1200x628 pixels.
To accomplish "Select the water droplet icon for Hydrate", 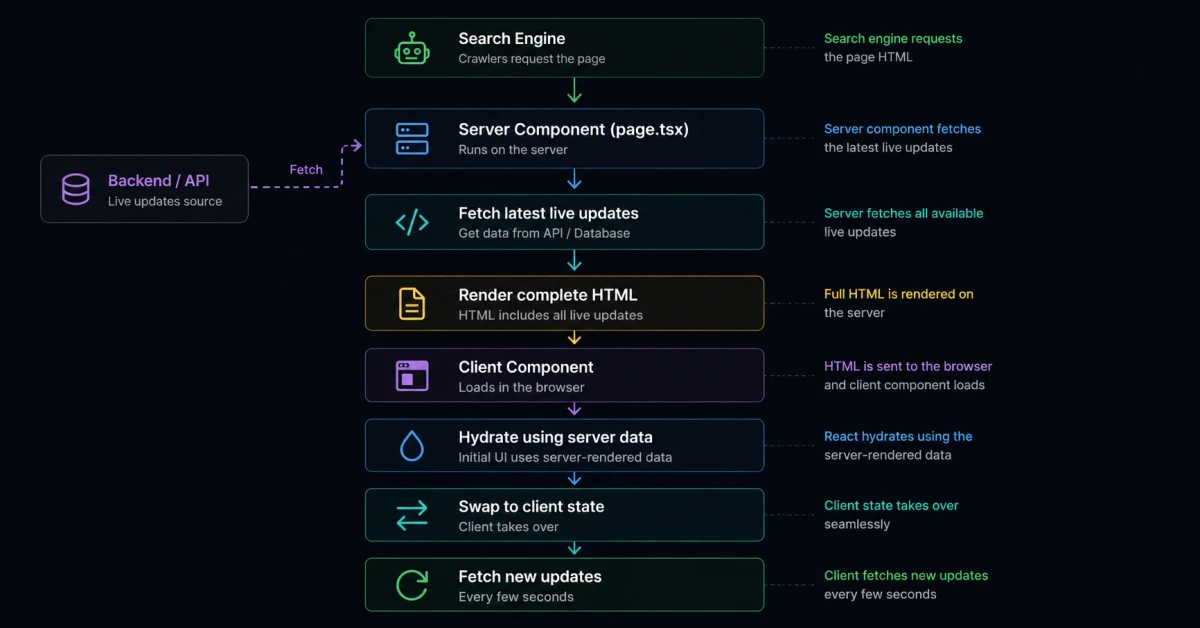I will pyautogui.click(x=412, y=446).
